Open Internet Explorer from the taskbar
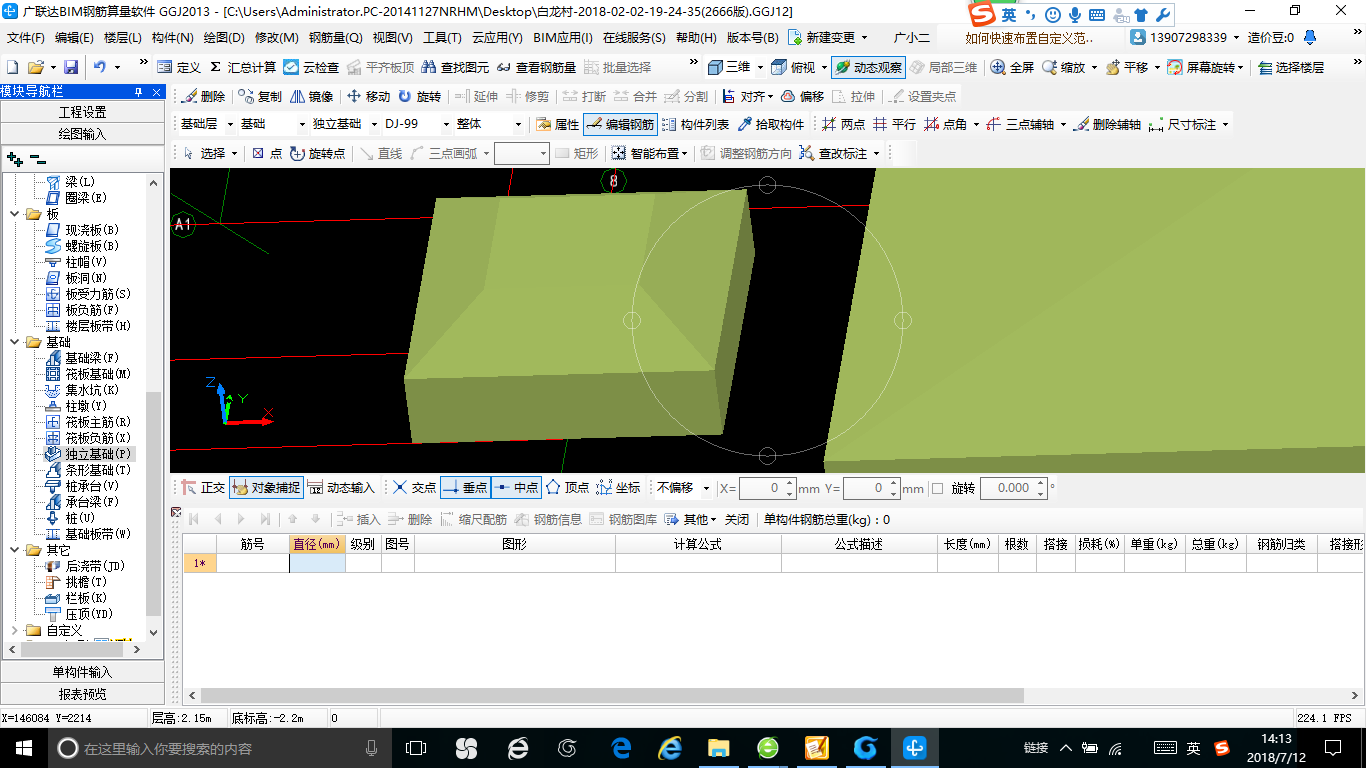 [670, 747]
